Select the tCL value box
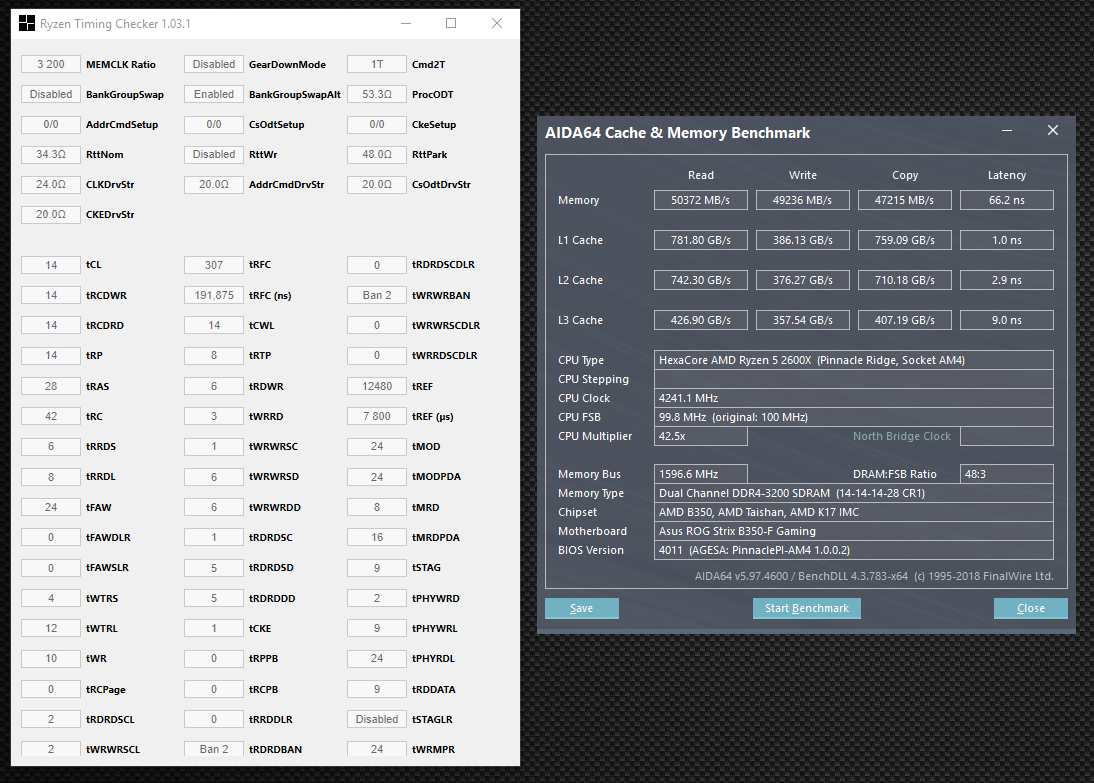 tap(51, 265)
